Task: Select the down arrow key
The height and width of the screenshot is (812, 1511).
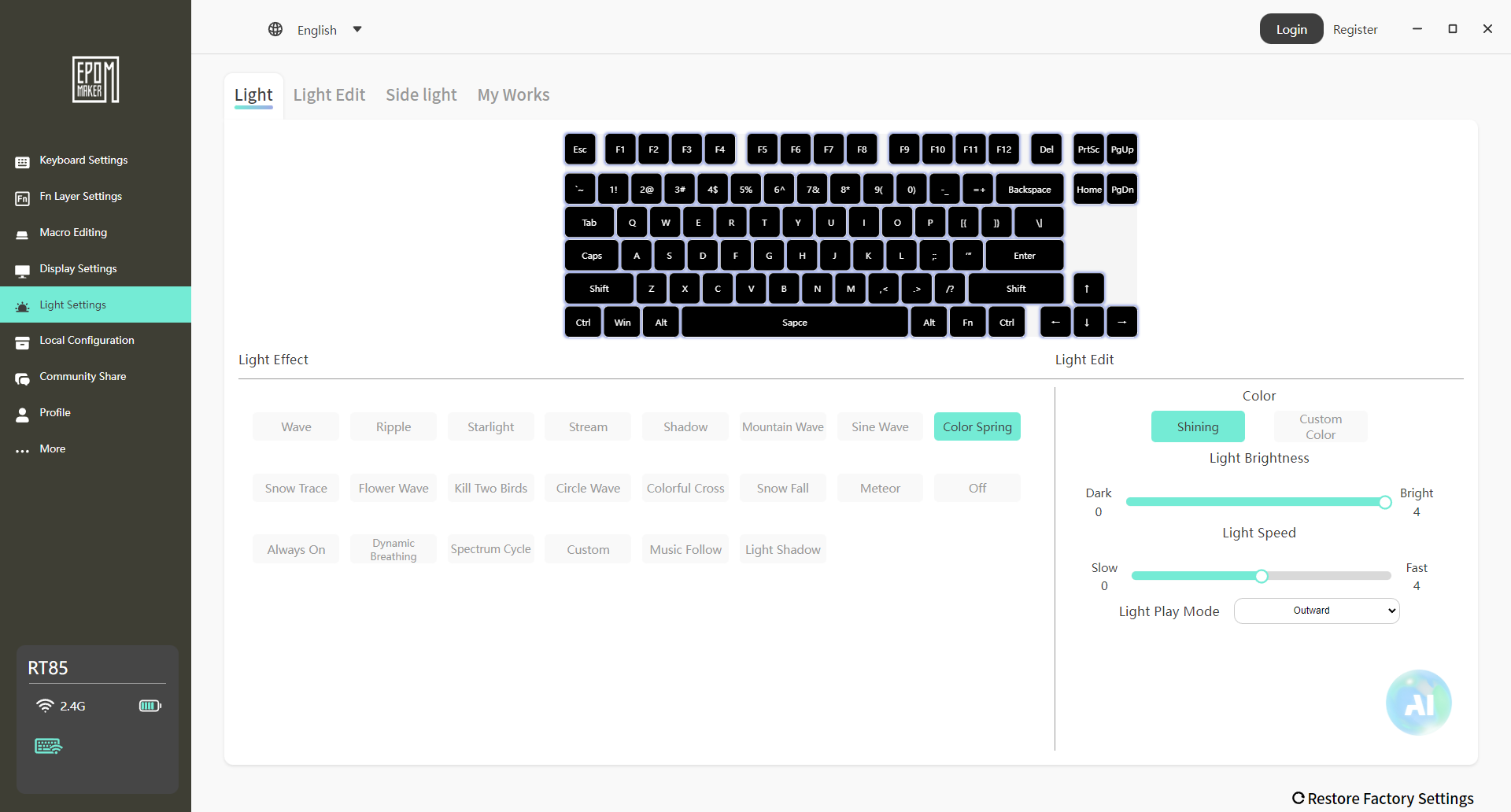Action: point(1087,322)
